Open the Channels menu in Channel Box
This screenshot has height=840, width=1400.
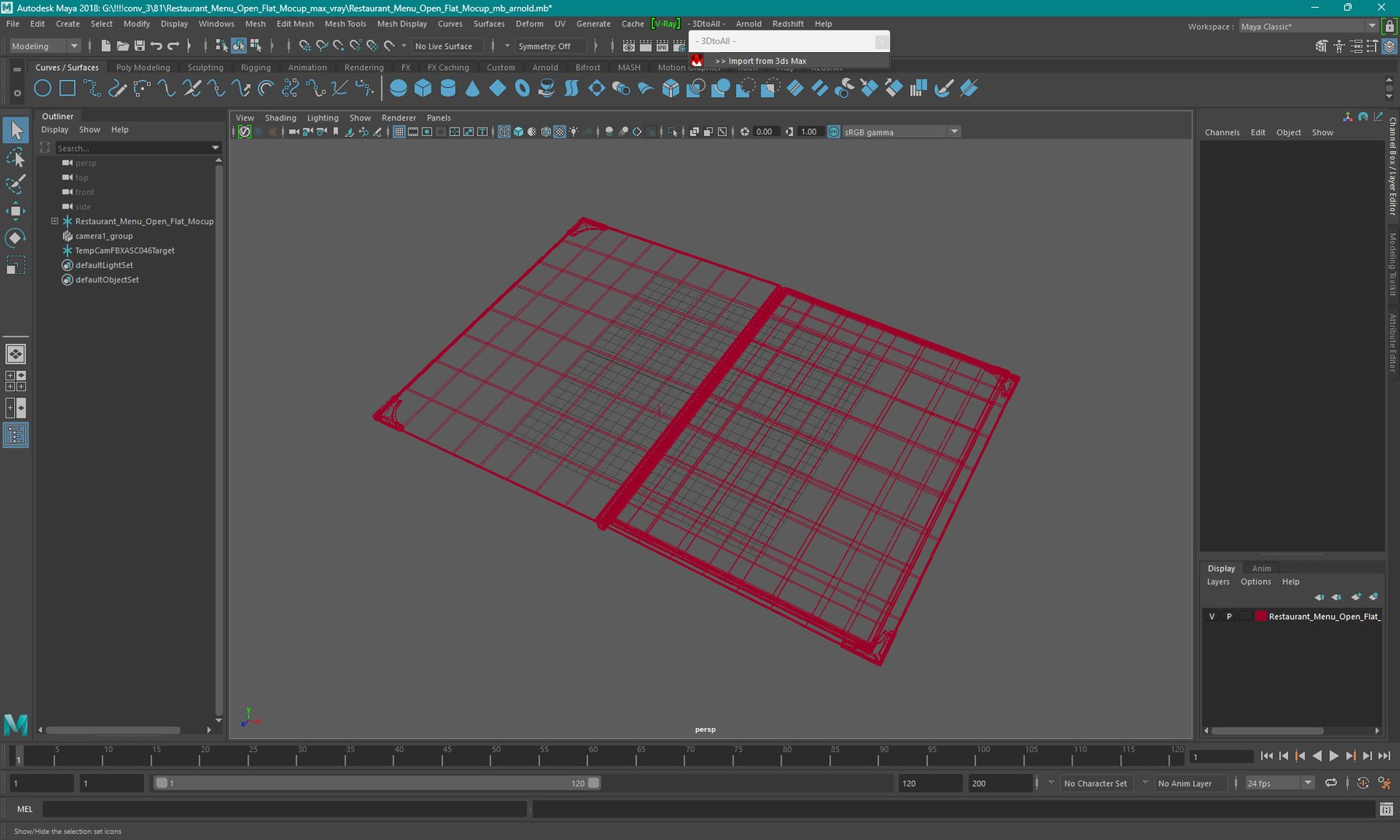(1223, 132)
